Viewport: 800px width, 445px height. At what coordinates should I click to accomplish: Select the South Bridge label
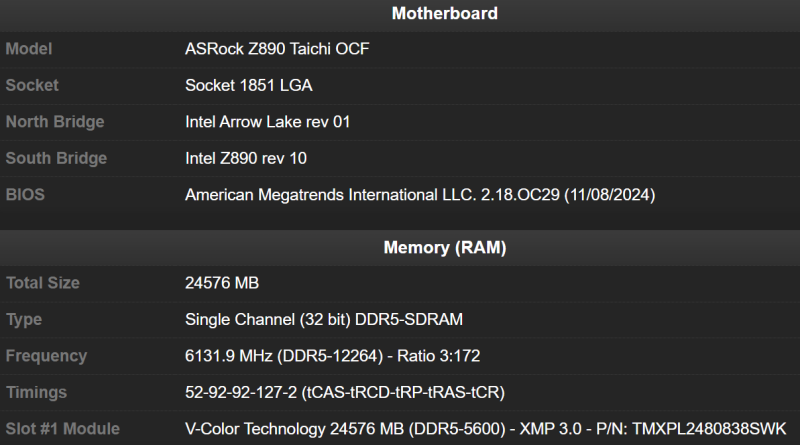click(x=56, y=158)
